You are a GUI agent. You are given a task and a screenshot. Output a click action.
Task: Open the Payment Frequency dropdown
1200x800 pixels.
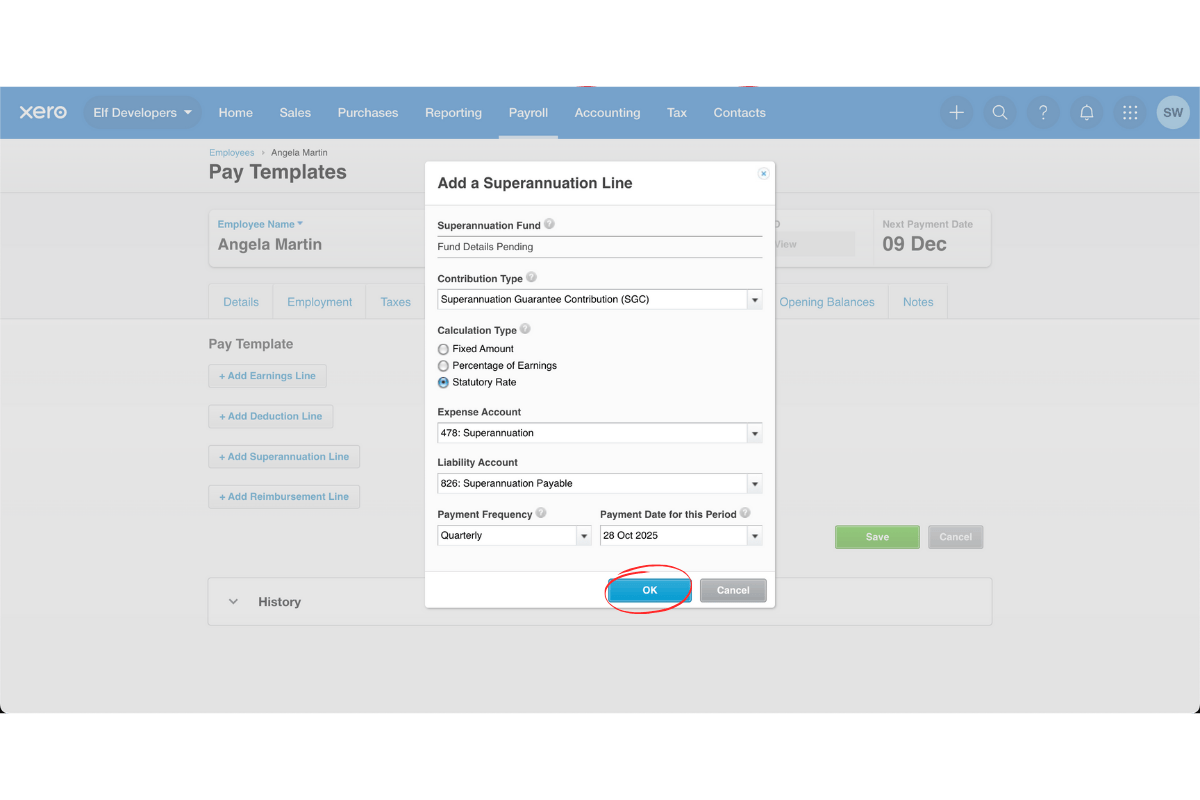[x=584, y=535]
